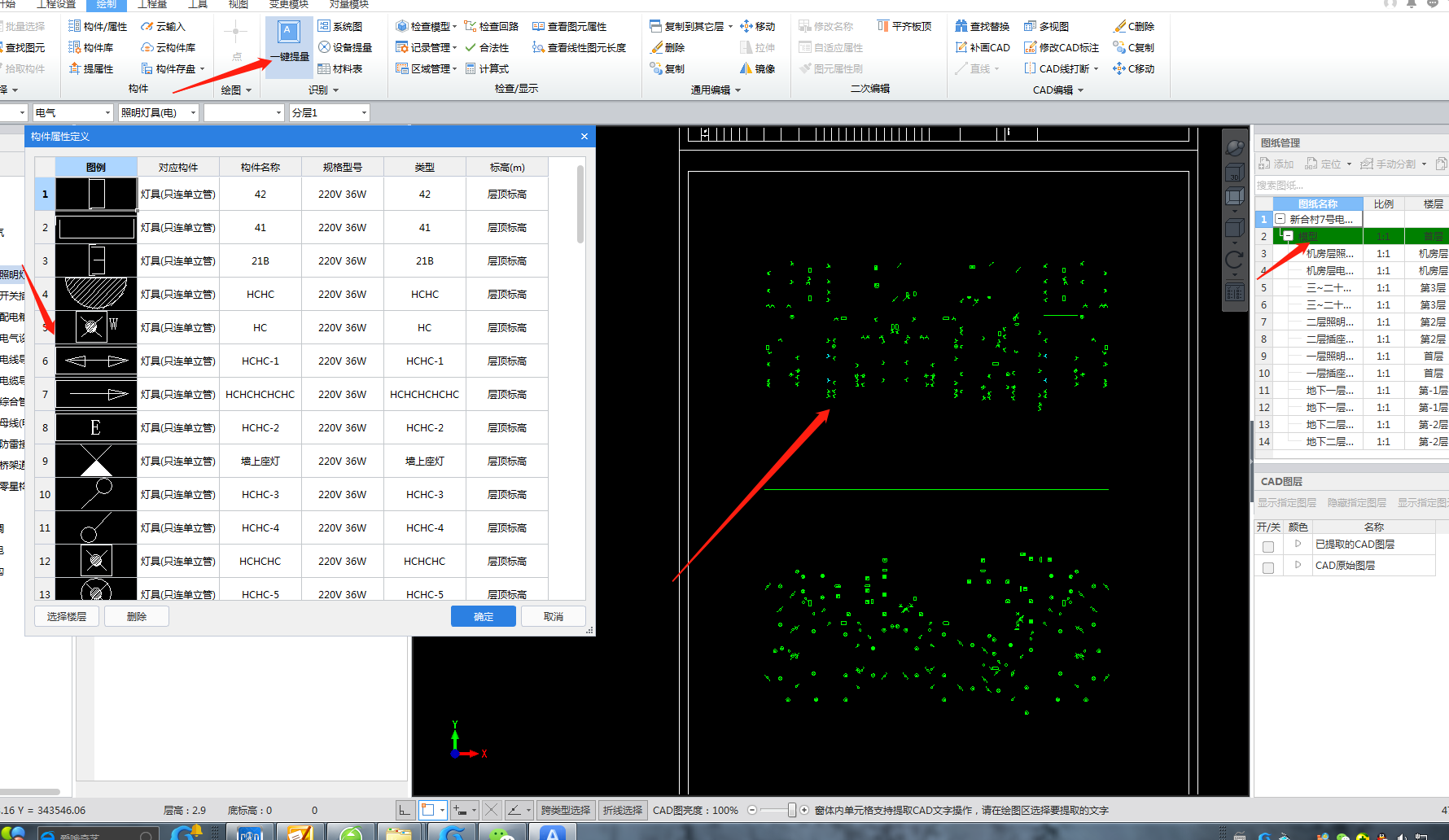
Task: Click the 删除 button in the dialog
Action: [137, 616]
